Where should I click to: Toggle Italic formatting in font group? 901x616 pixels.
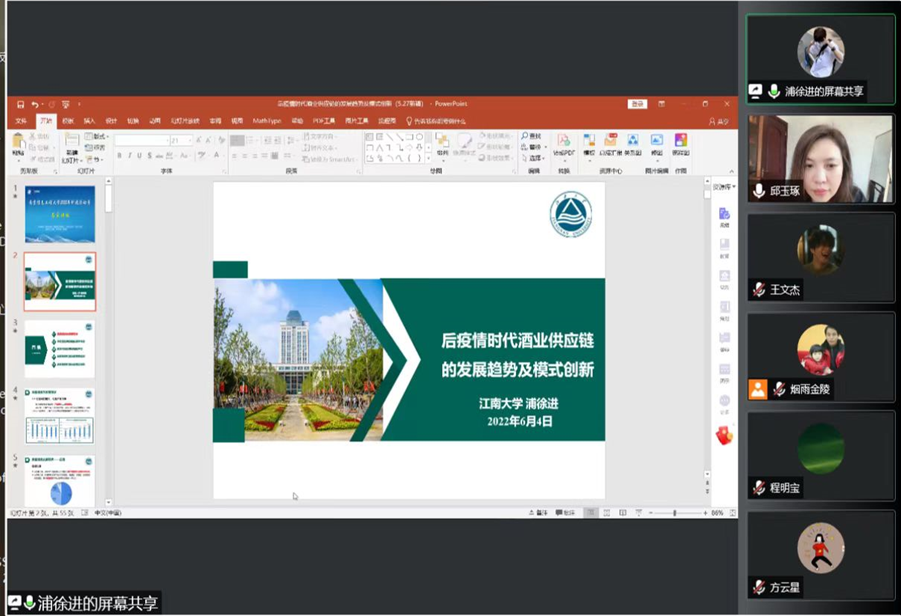[130, 156]
